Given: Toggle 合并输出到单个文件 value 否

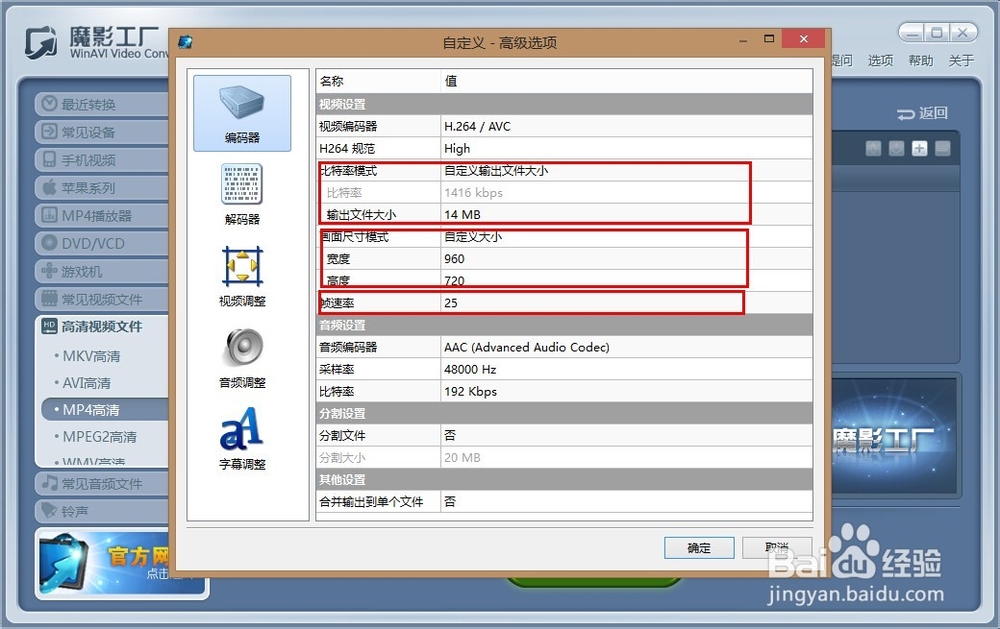Looking at the screenshot, I should coord(626,502).
